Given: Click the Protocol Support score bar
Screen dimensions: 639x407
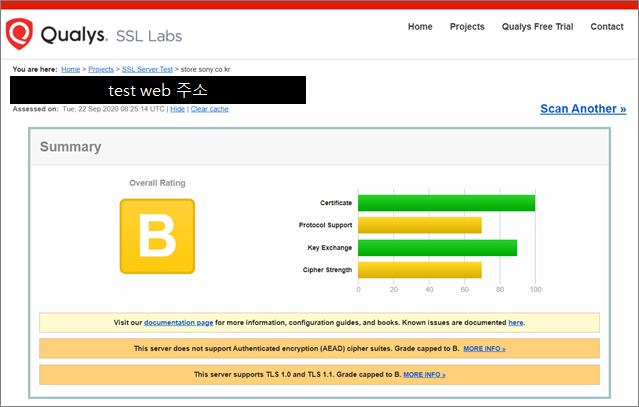Looking at the screenshot, I should point(420,225).
